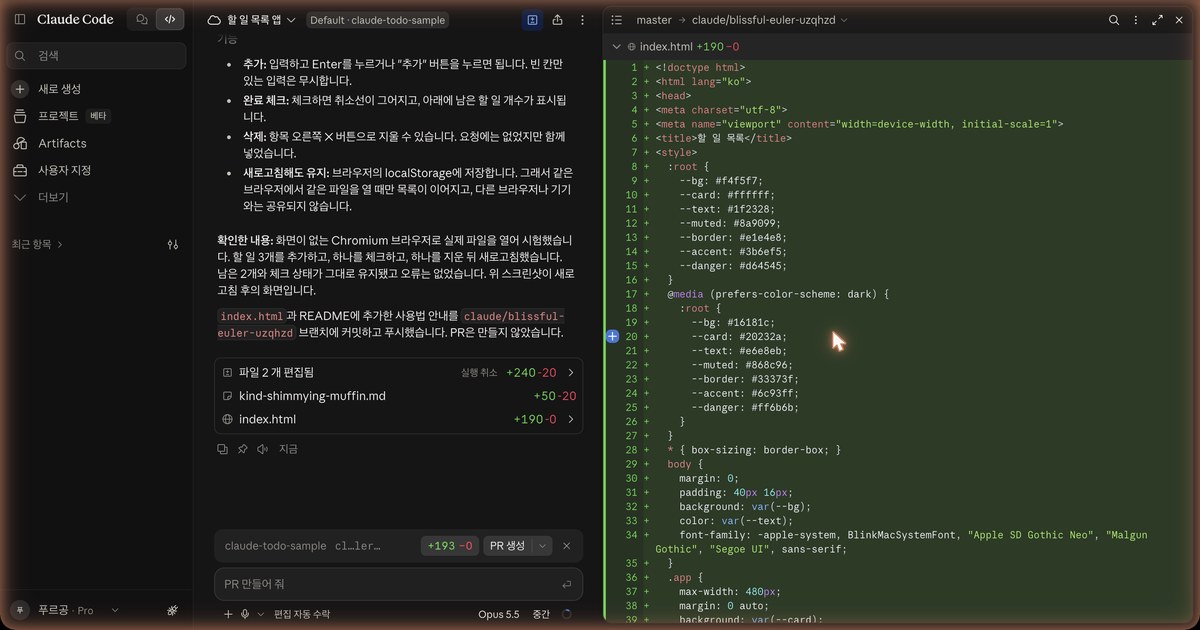Change the 중간 effort setting
Screen dimensions: 1200x630
[541, 614]
